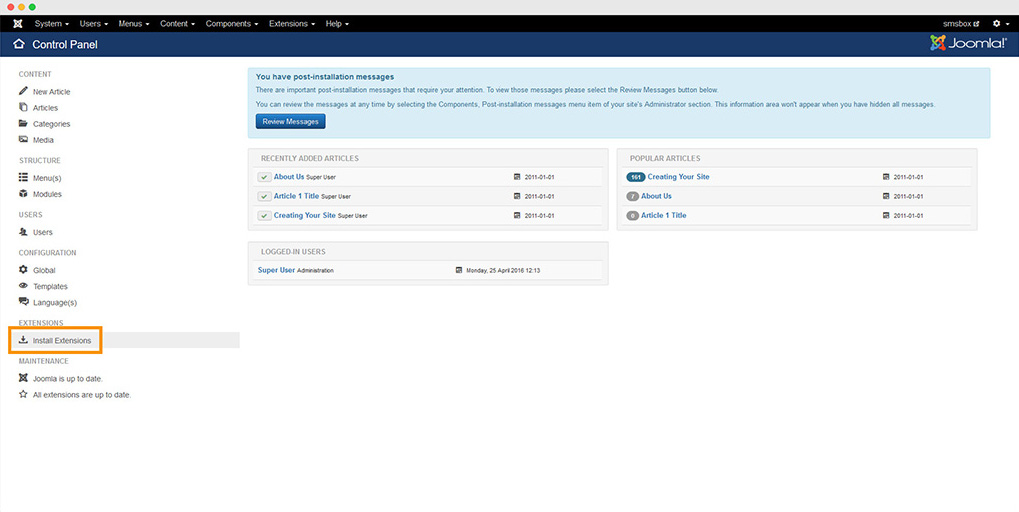Open Article 1 Title in Recently Added Articles

pyautogui.click(x=296, y=196)
